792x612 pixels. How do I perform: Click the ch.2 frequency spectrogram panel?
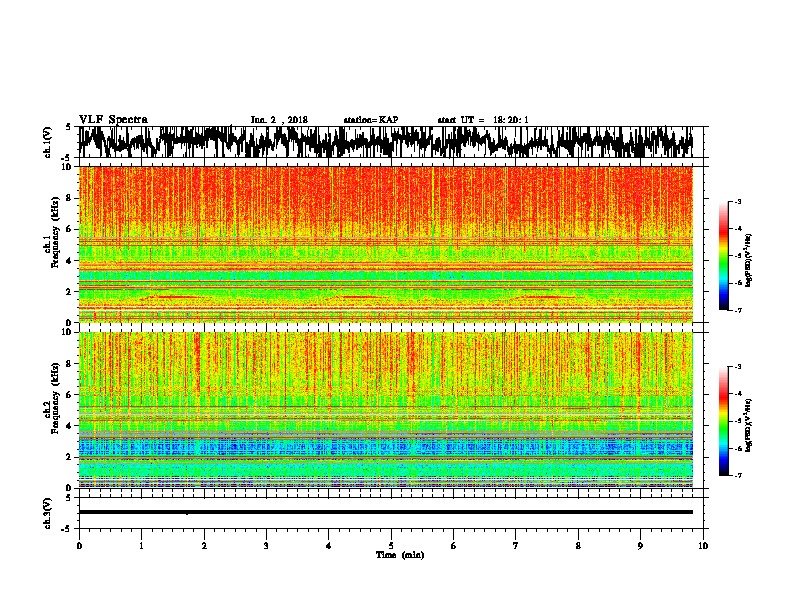pyautogui.click(x=386, y=410)
